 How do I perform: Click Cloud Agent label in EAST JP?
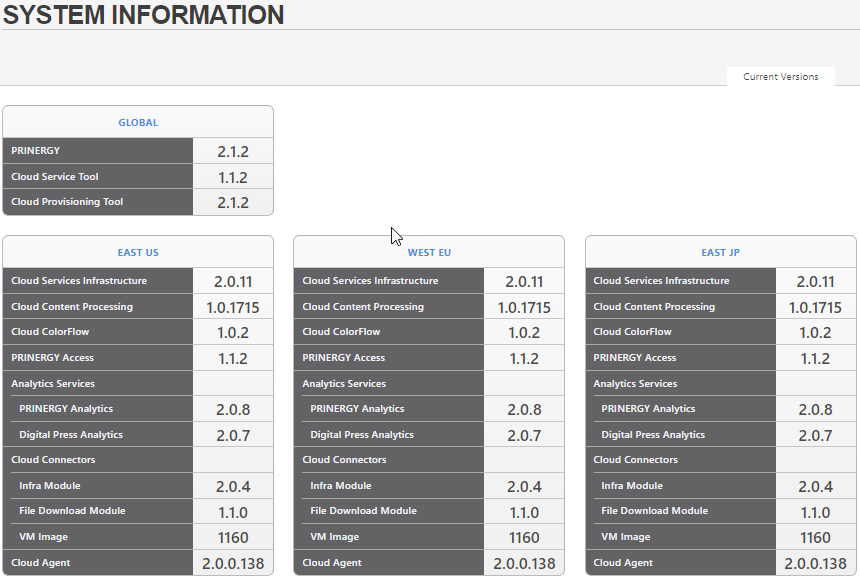623,563
